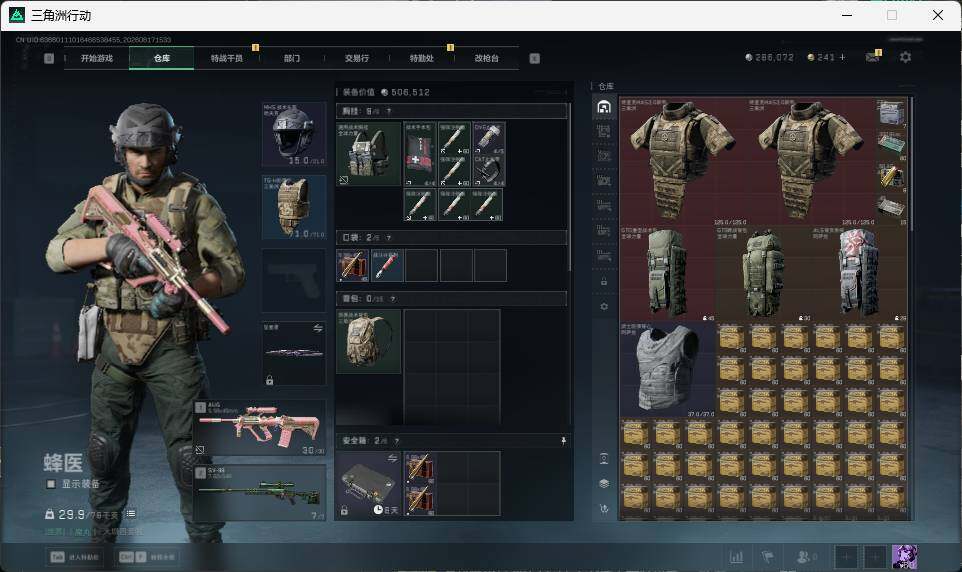962x572 pixels.
Task: Open the player avatar profile
Action: [904, 557]
